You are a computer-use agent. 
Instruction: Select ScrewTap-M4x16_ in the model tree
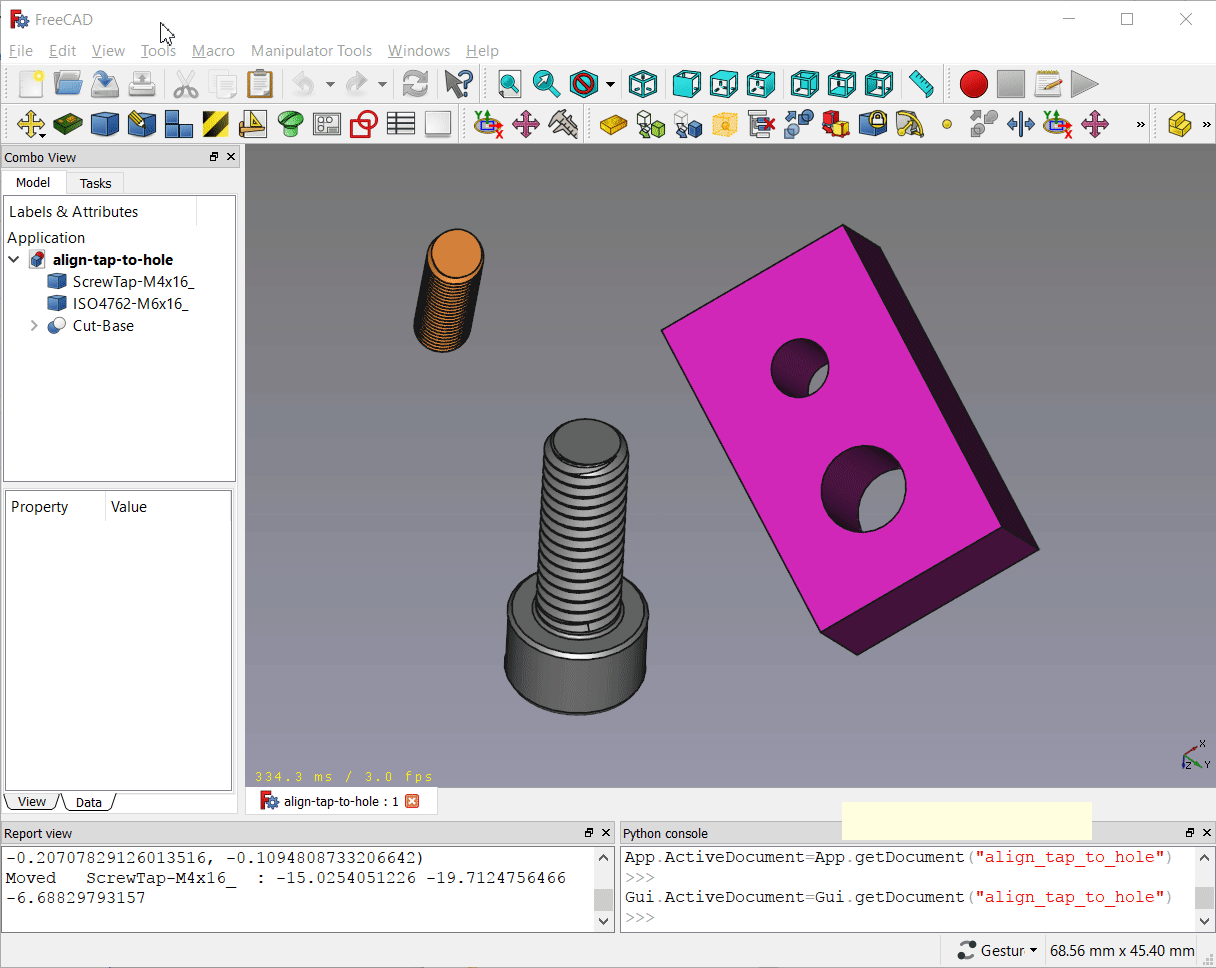point(133,282)
